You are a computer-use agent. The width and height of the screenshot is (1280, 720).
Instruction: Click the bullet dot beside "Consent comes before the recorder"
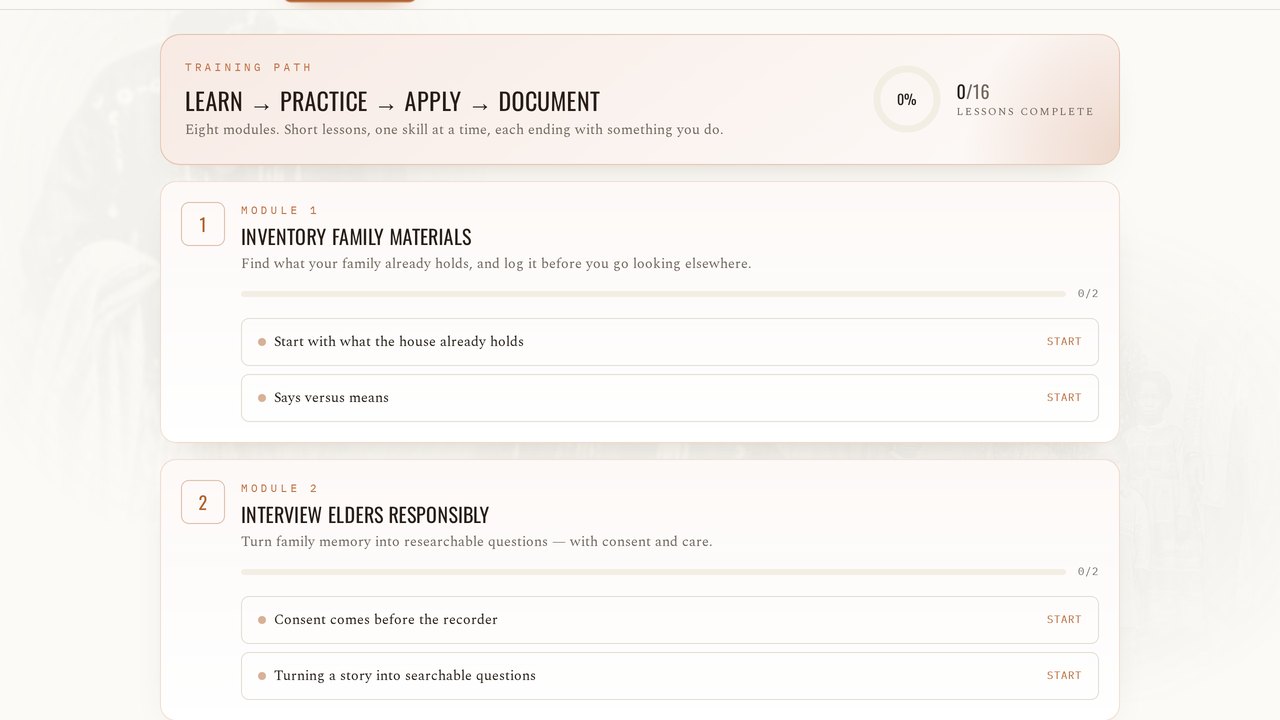[x=262, y=620]
